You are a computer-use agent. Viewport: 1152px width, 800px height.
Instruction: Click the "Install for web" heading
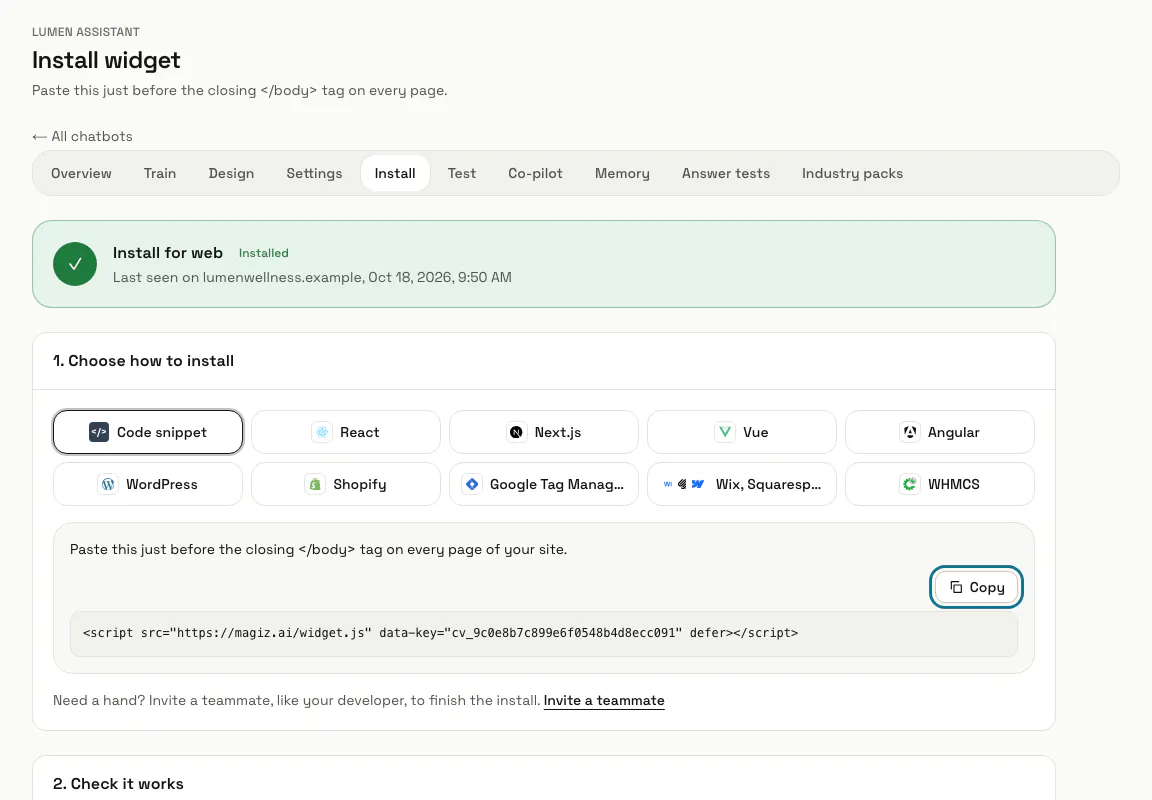(168, 253)
